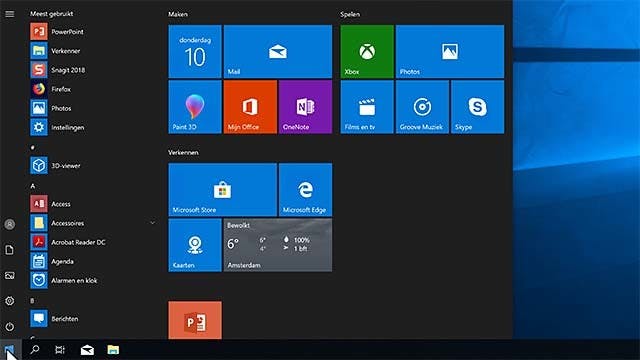Image resolution: width=640 pixels, height=360 pixels.
Task: Open Task View on the taskbar
Action: click(x=60, y=350)
